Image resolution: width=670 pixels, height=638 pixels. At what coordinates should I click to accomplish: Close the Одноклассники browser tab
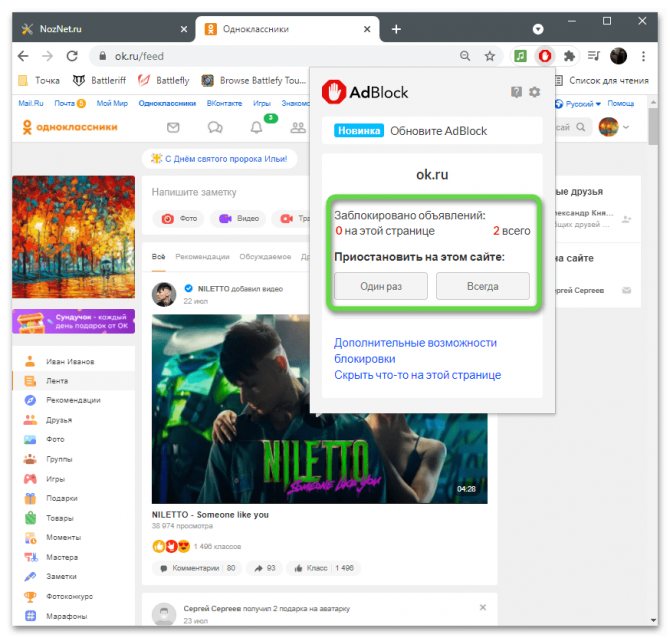pyautogui.click(x=367, y=29)
